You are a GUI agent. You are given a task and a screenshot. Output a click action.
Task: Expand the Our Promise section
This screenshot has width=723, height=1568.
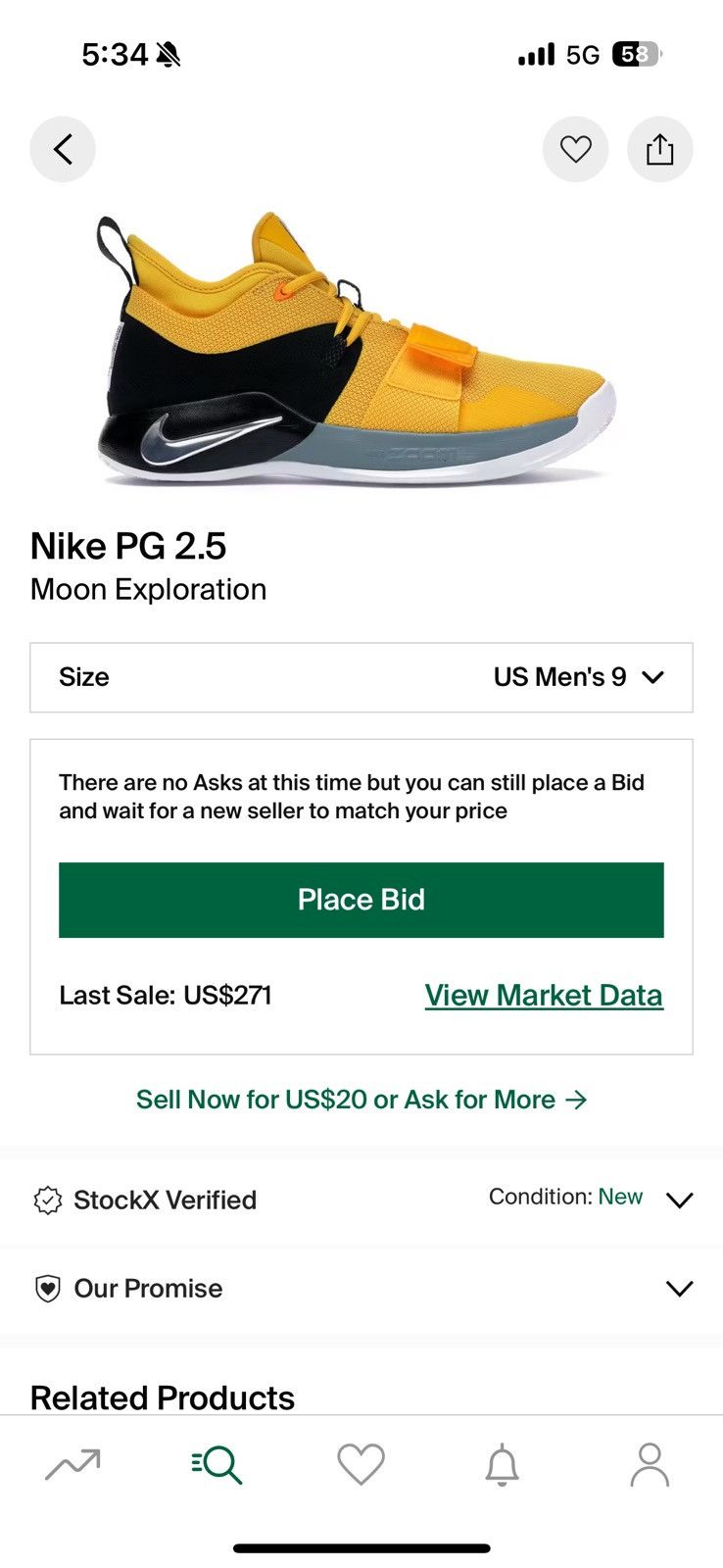(x=679, y=1288)
